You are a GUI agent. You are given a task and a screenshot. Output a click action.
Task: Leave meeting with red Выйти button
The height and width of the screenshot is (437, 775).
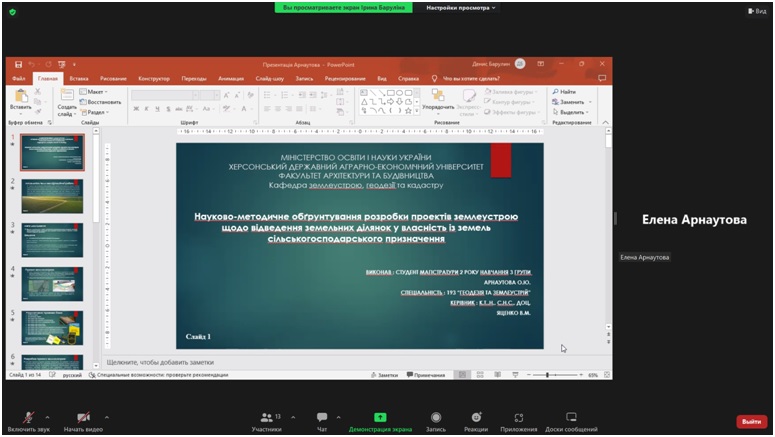751,422
